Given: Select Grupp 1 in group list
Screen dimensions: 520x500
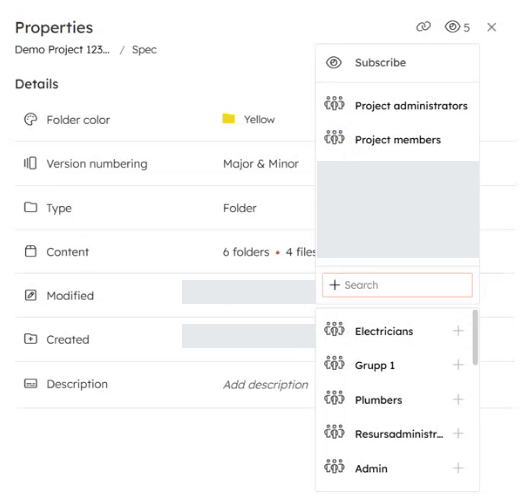Looking at the screenshot, I should pos(375,365).
